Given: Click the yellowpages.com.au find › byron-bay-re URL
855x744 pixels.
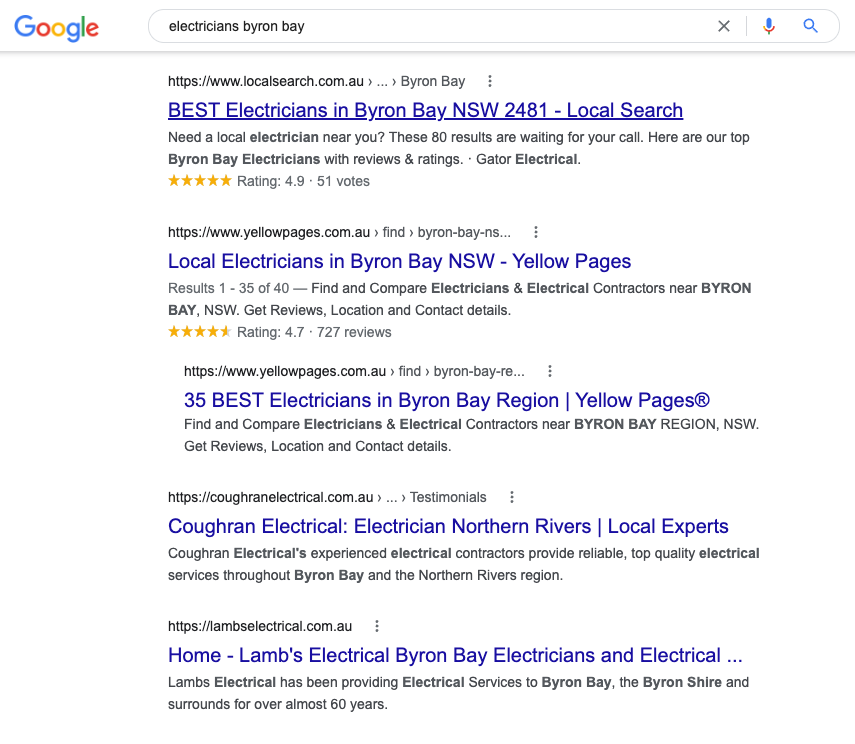Looking at the screenshot, I should point(354,371).
